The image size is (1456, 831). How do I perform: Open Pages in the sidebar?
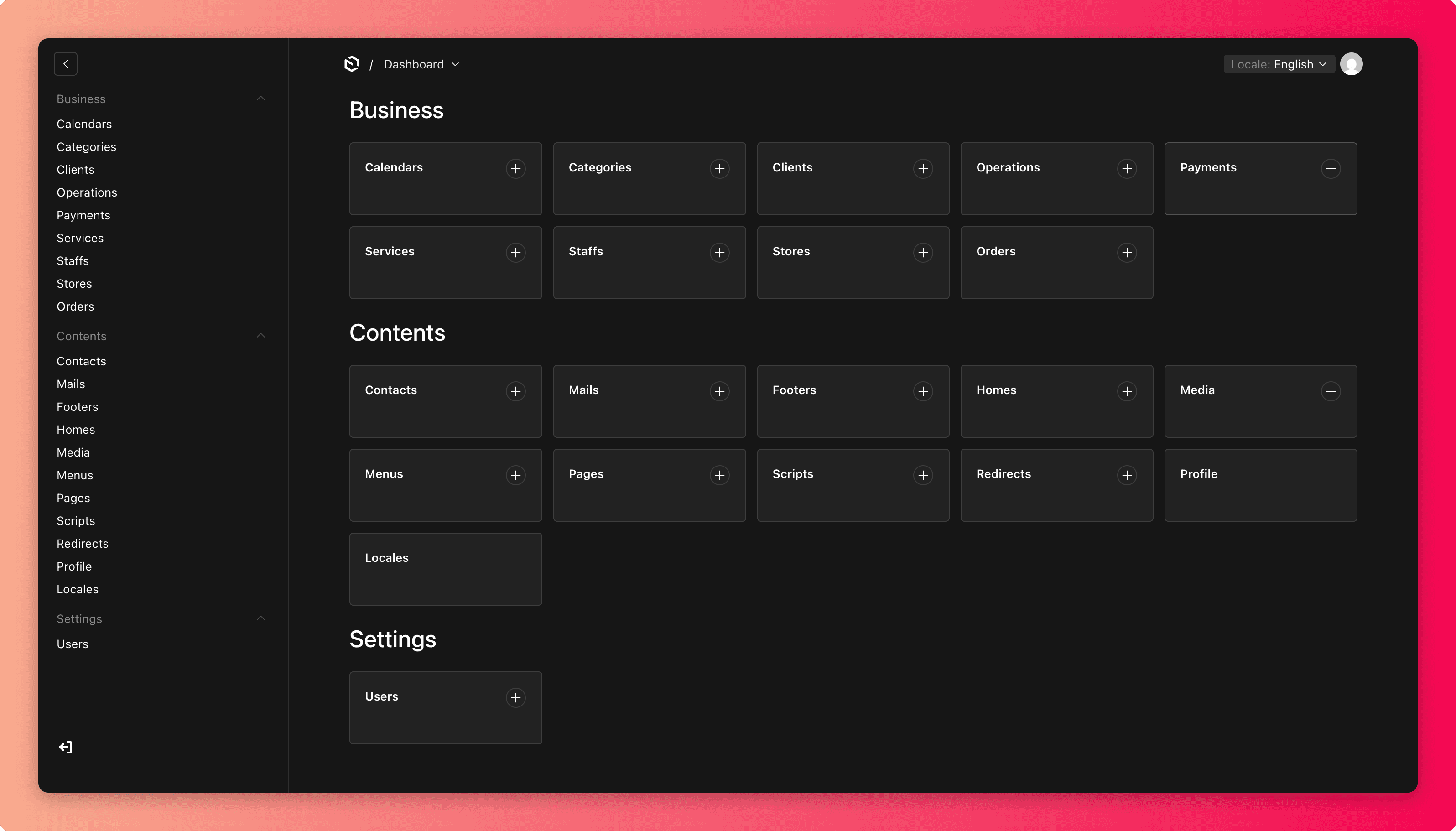pos(73,498)
